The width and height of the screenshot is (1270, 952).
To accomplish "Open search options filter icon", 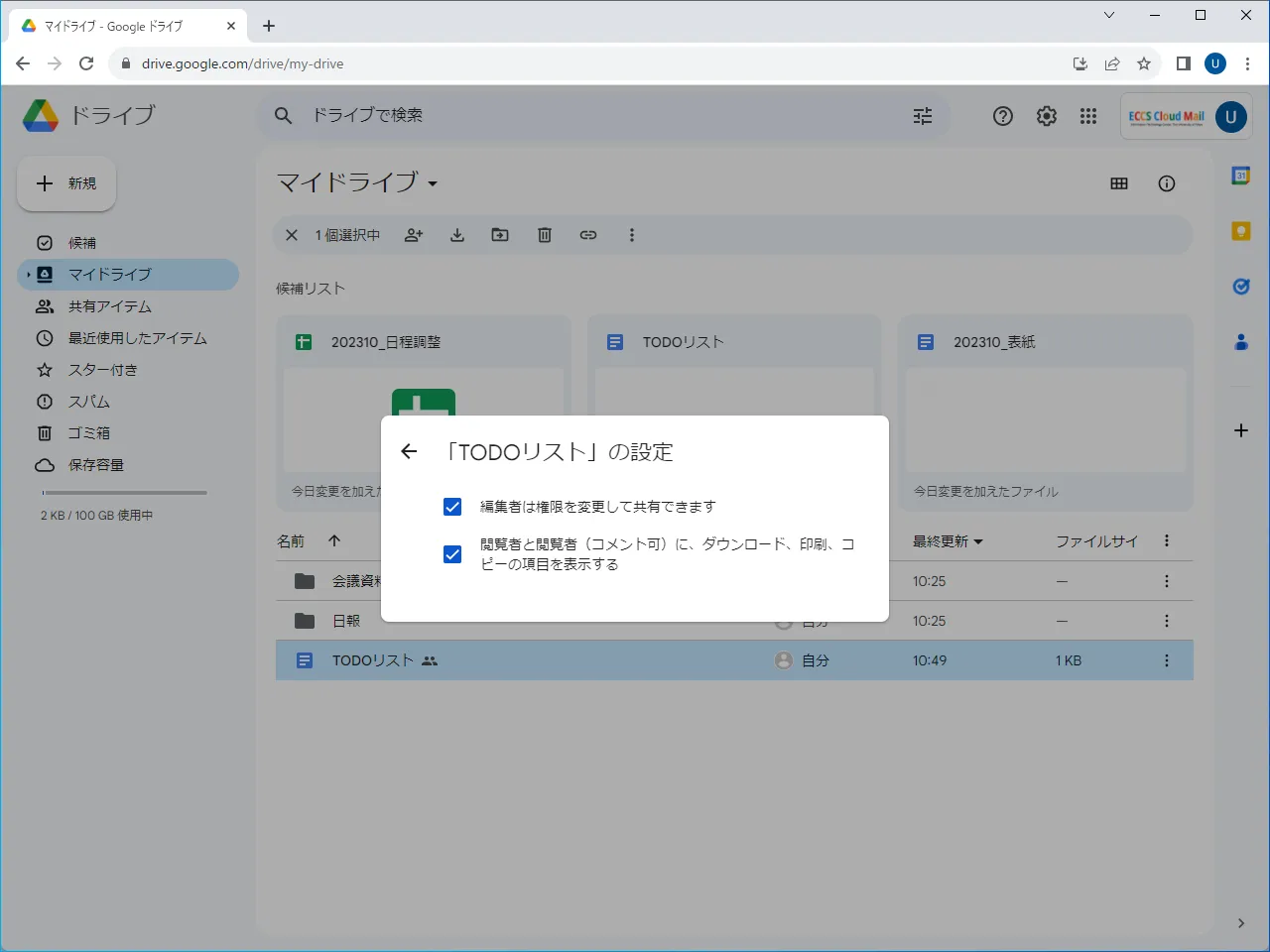I will pos(923,116).
